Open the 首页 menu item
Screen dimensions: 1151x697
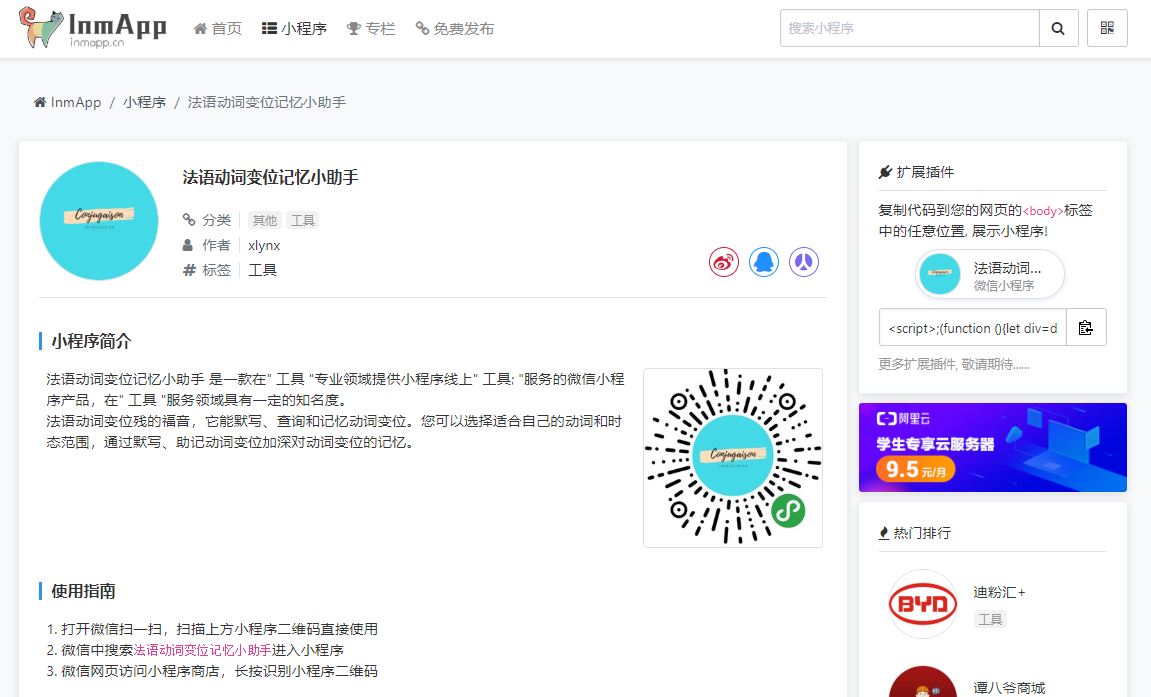tap(218, 29)
